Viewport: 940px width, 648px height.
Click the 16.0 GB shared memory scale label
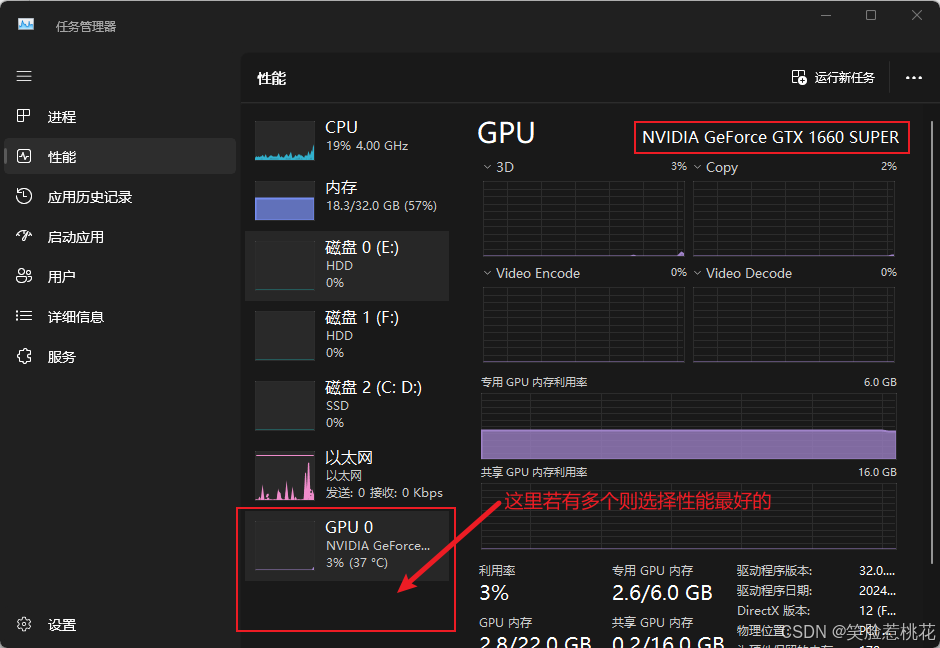[877, 472]
